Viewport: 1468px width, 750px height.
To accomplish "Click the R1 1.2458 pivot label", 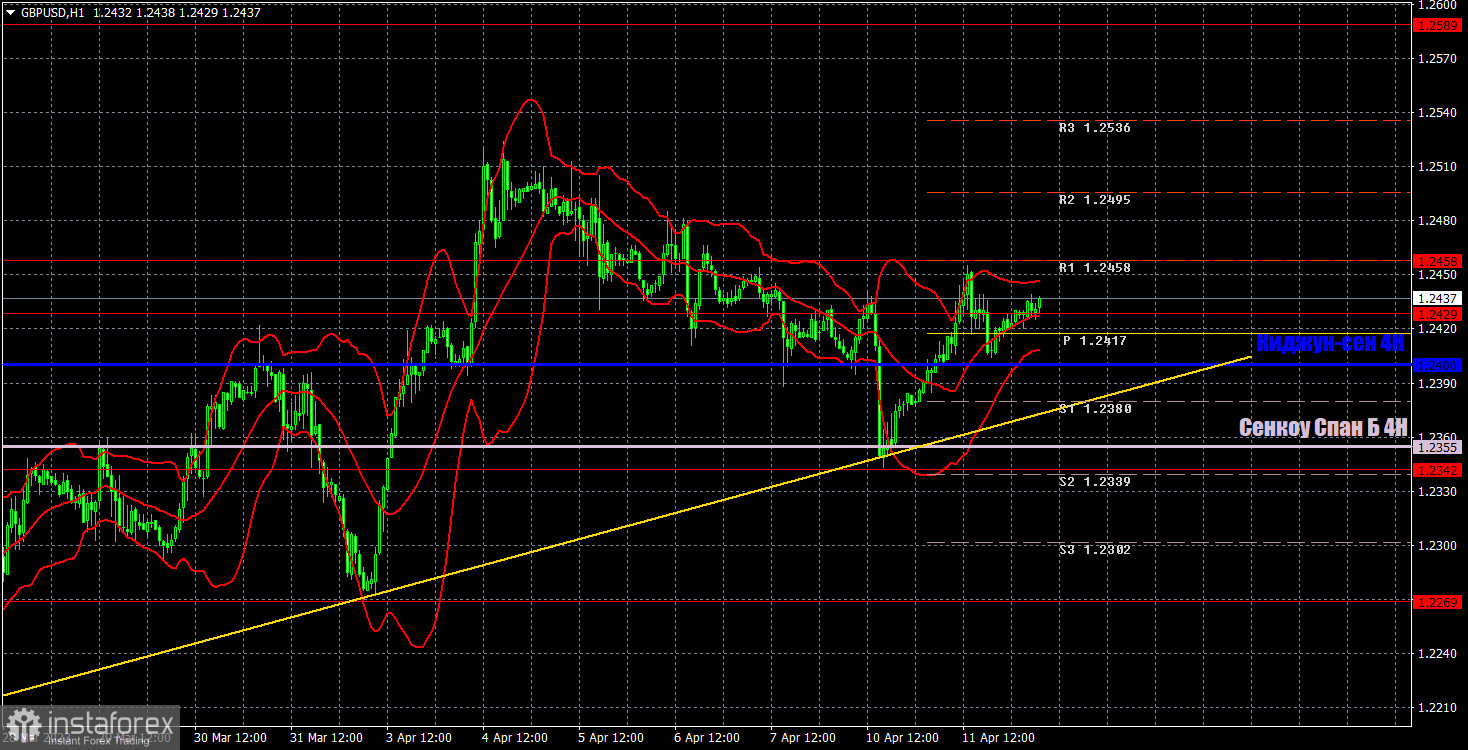I will coord(1094,268).
